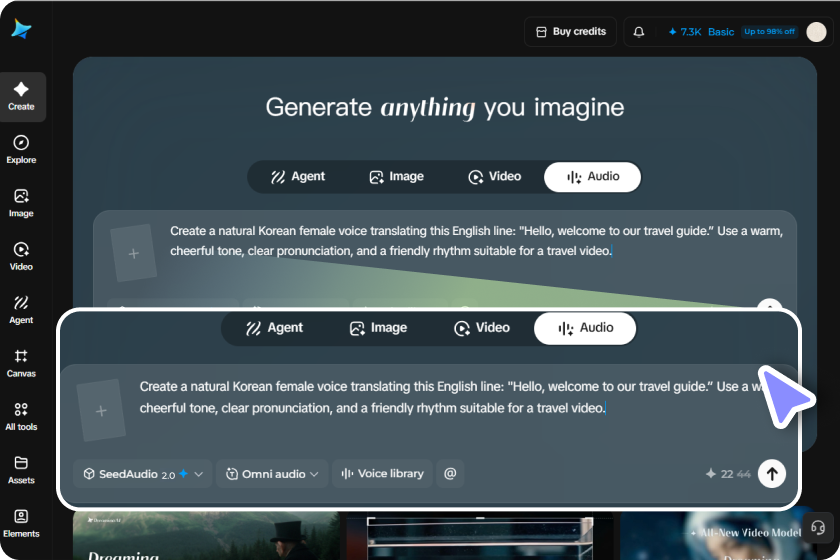Click the plus upload tile beside the upper prompt
The width and height of the screenshot is (840, 560).
[x=133, y=253]
